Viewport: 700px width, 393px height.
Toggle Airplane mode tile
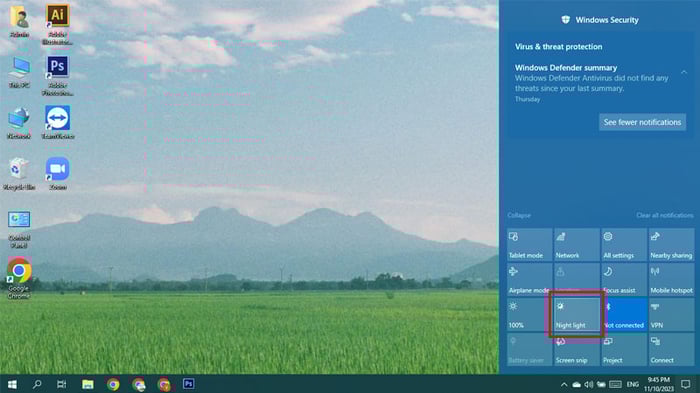coord(529,280)
